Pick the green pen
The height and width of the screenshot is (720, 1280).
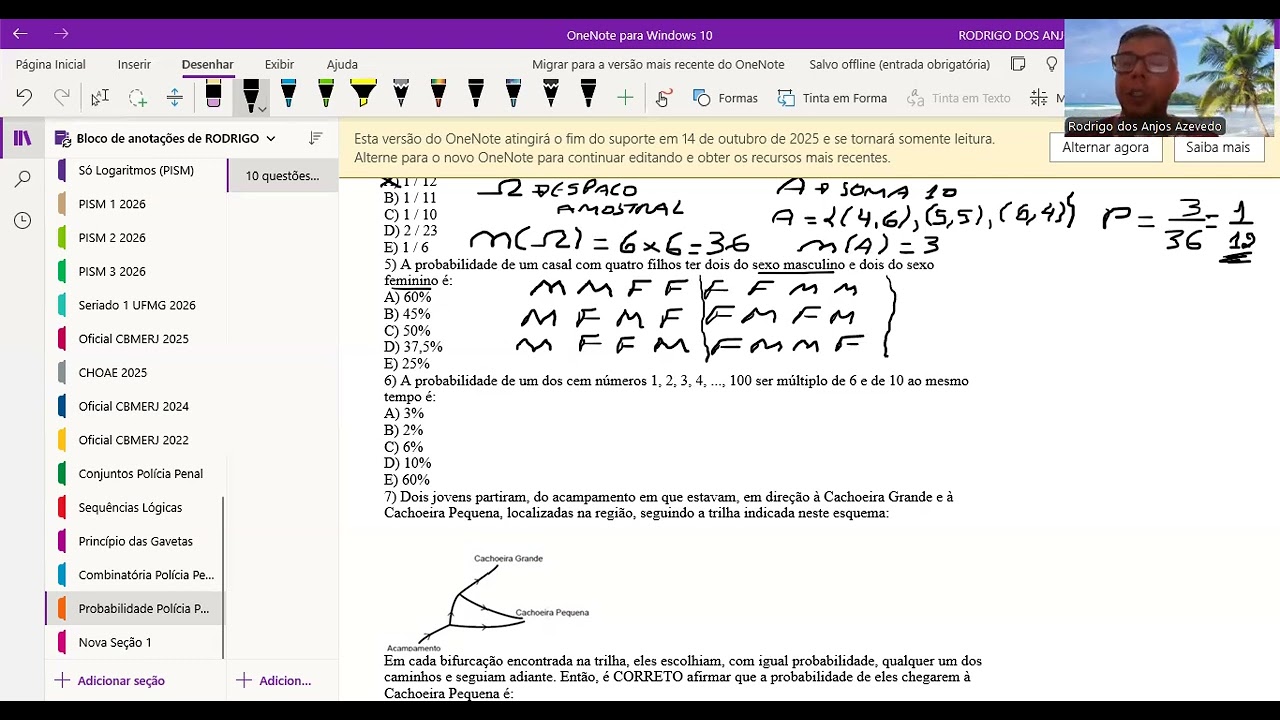326,95
